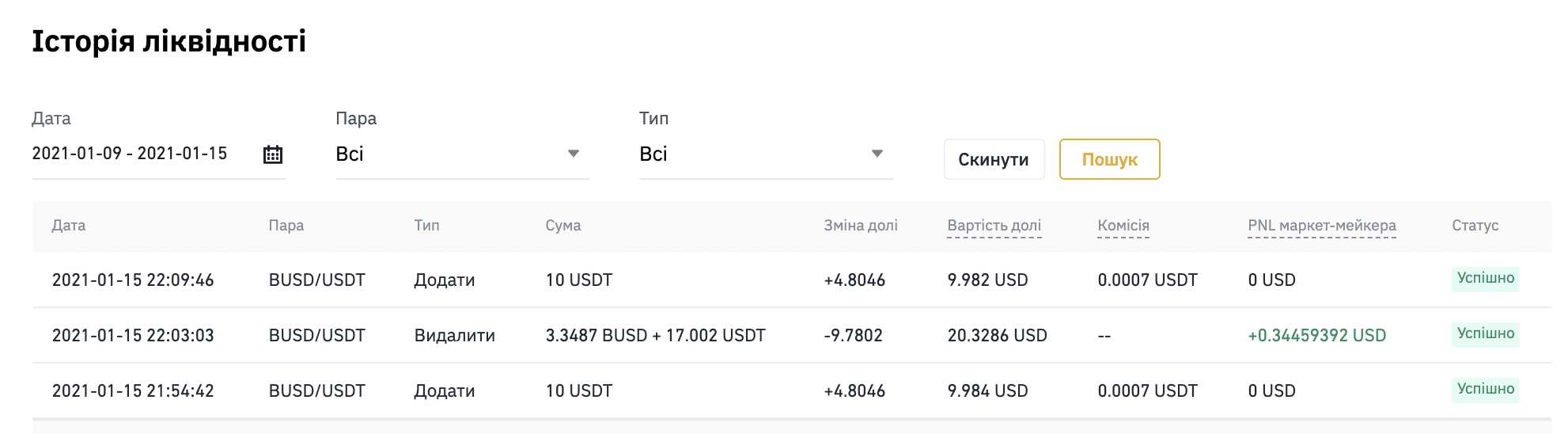Select the row dated 2021-01-15 21:54:42

[x=791, y=390]
